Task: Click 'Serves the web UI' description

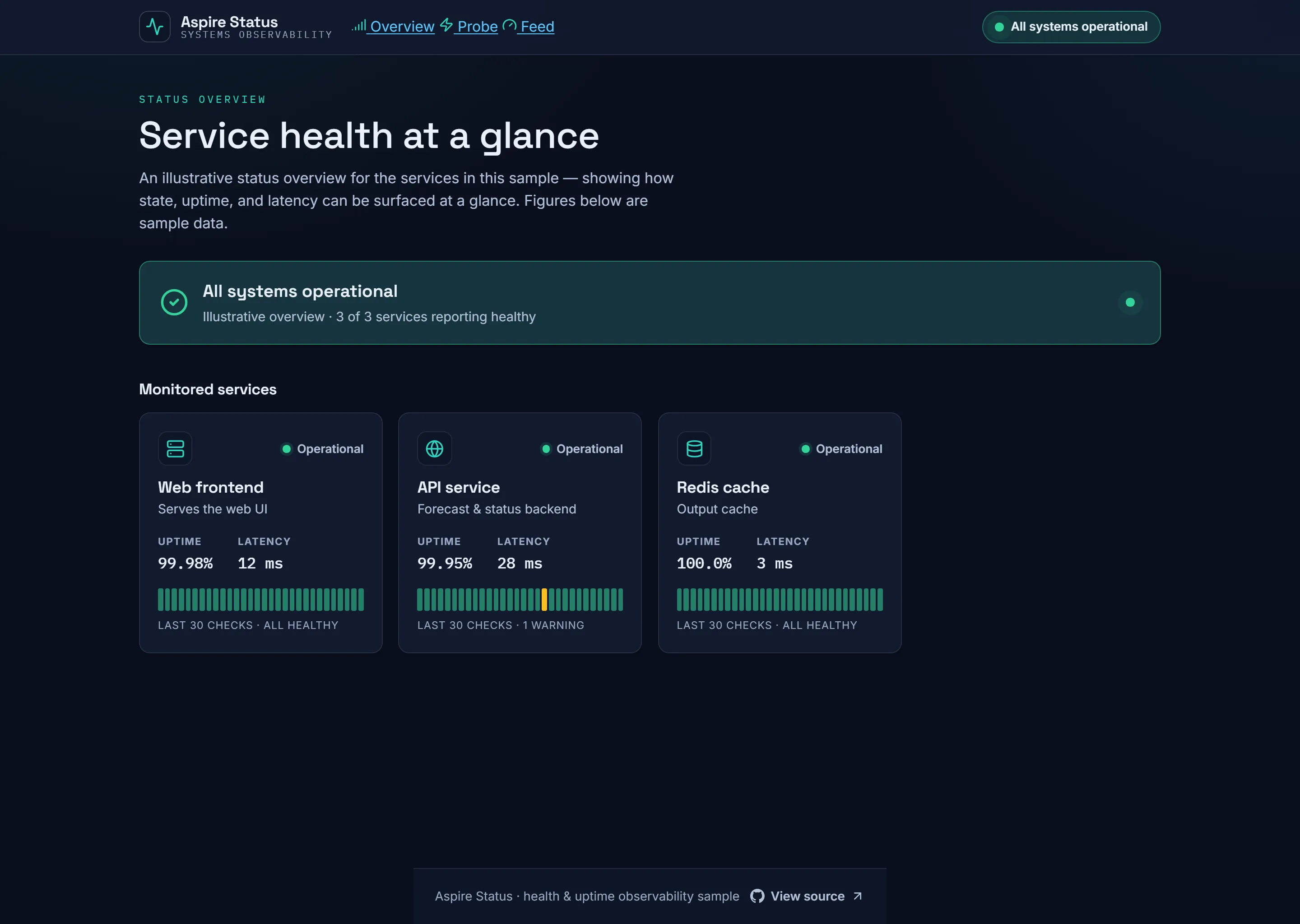Action: (x=213, y=509)
